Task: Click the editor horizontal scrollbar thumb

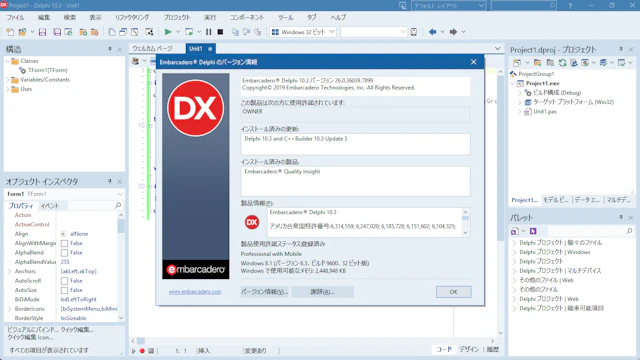Action: click(141, 341)
